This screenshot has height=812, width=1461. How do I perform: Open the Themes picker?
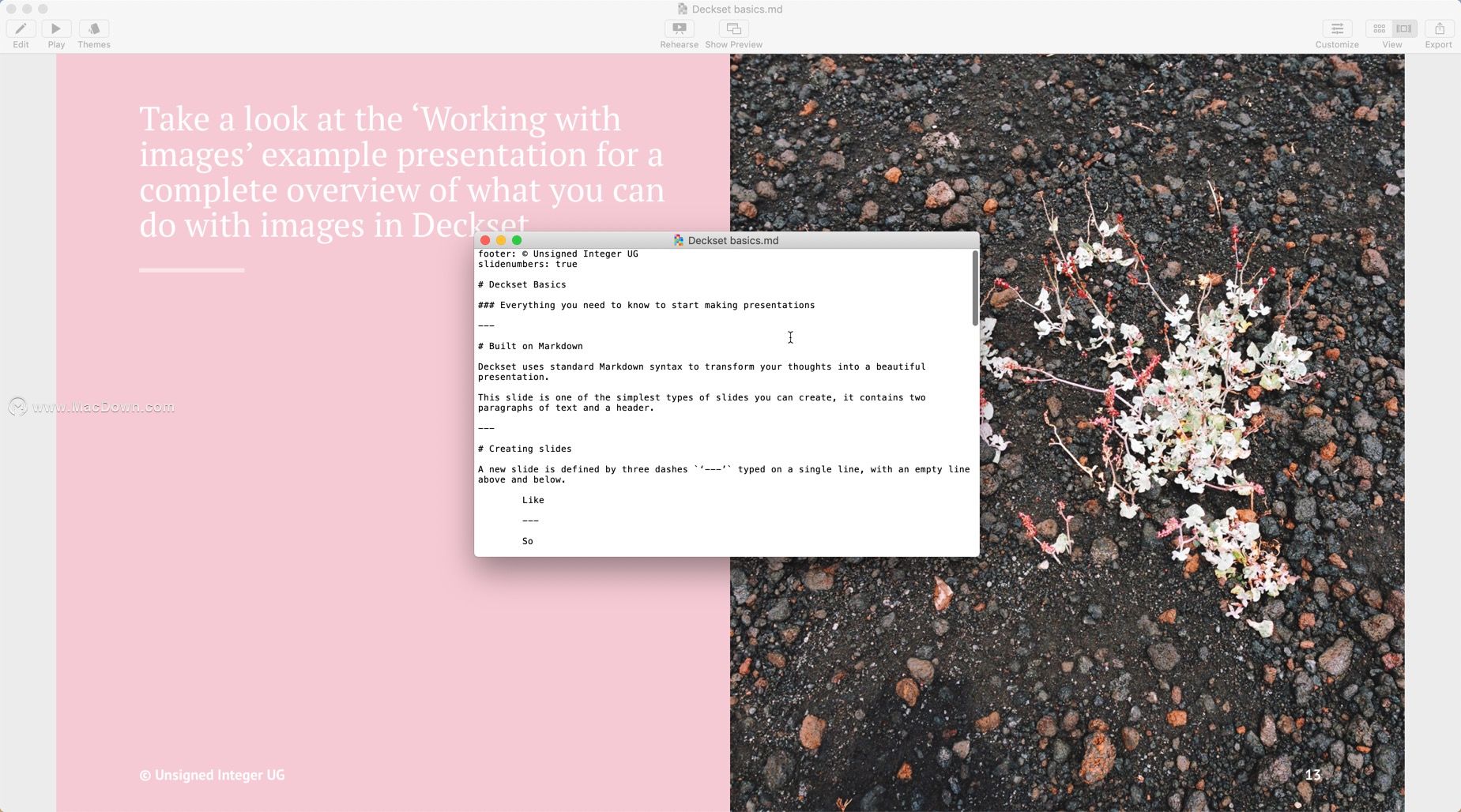tap(94, 28)
